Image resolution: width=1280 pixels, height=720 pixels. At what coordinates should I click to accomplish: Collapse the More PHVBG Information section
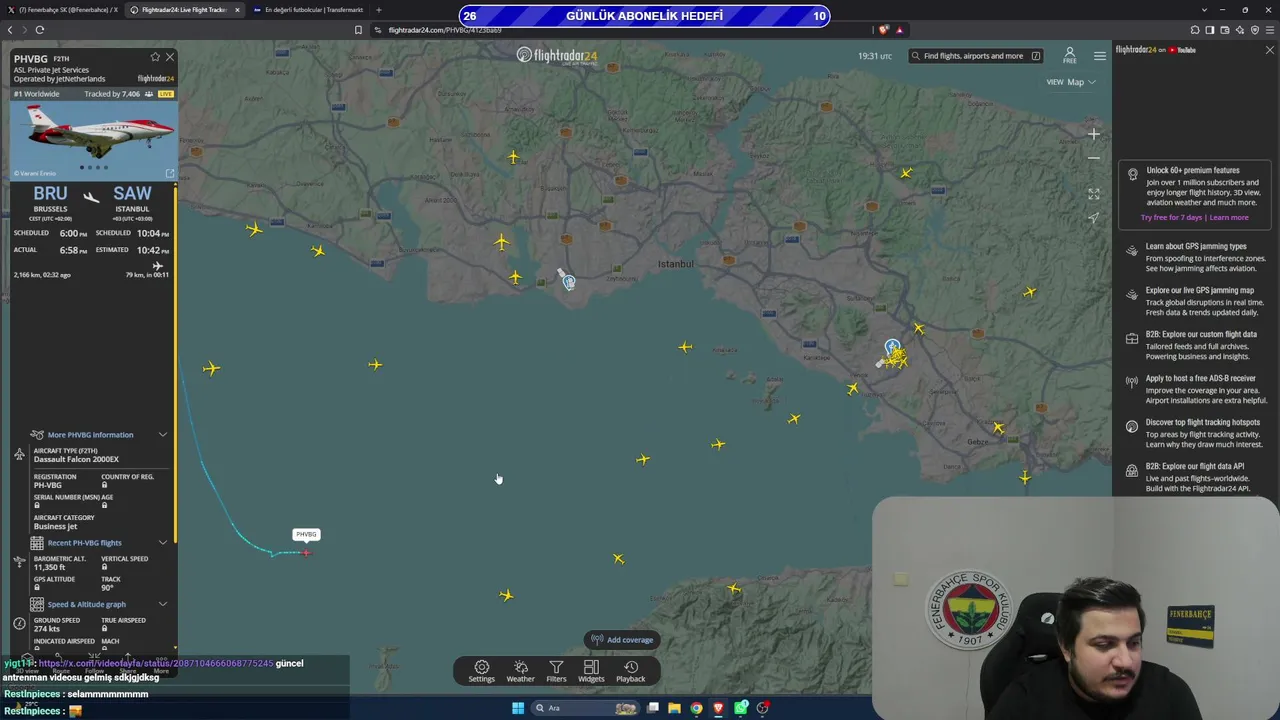163,435
